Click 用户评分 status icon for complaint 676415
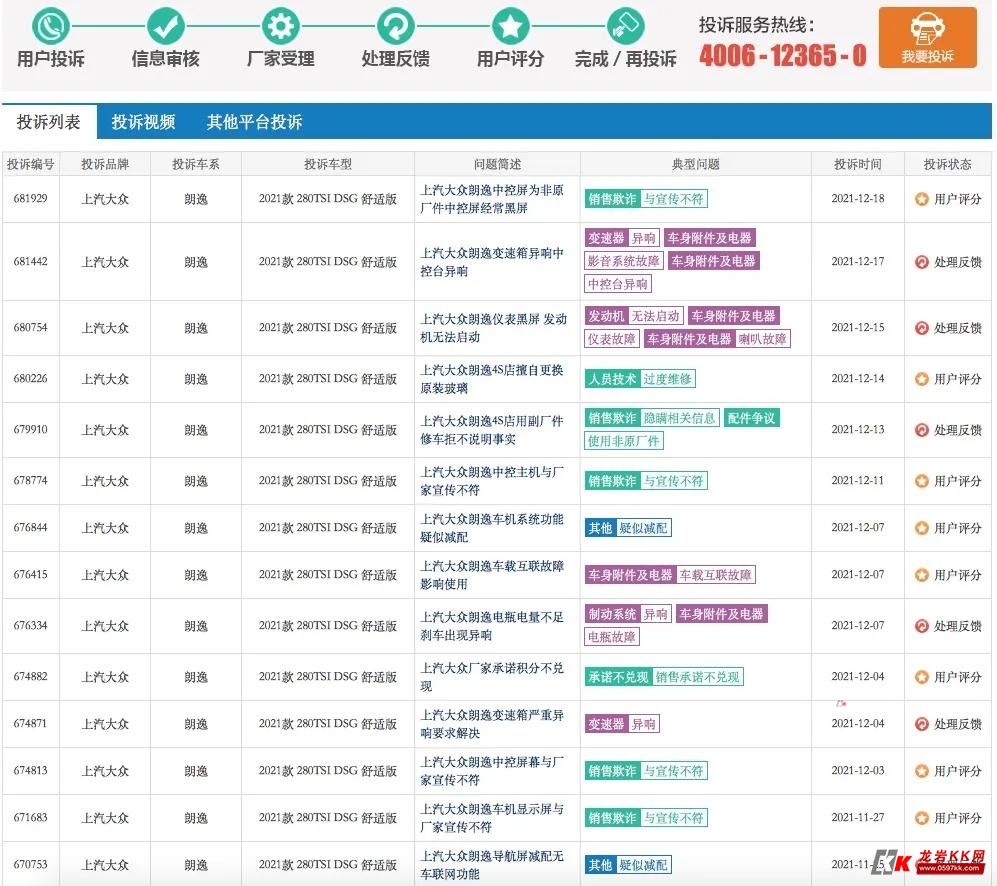The width and height of the screenshot is (997, 886). 921,575
